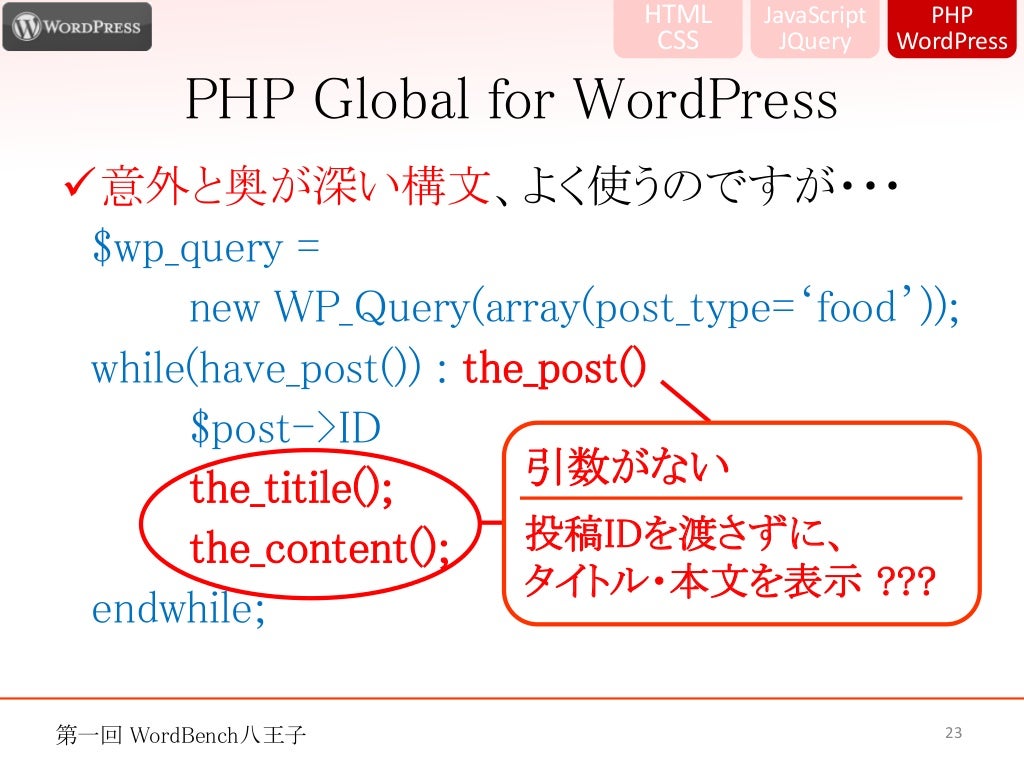Screen dimensions: 1024x768
Task: Click the '$post->ID' code line
Action: coord(285,428)
